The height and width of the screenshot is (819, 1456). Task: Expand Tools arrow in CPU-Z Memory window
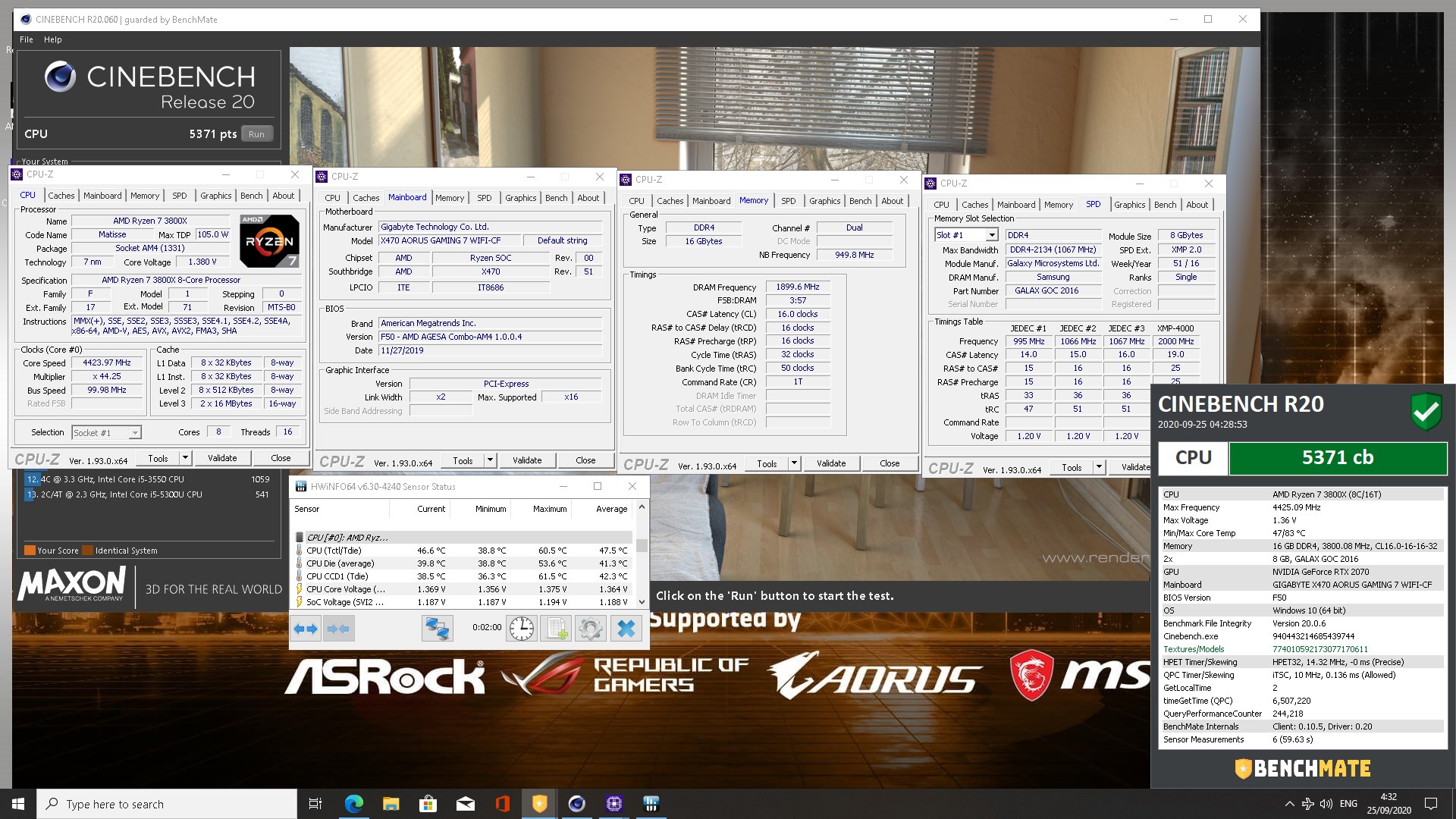coord(794,463)
